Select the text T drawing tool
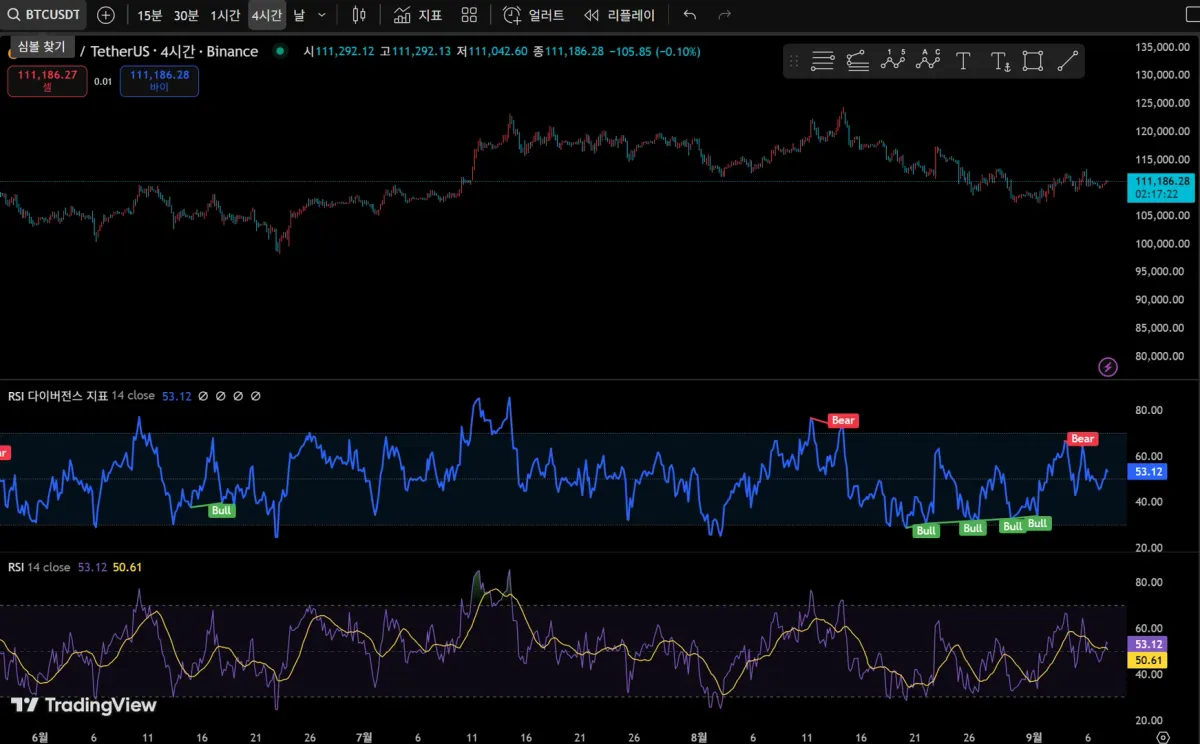Viewport: 1200px width, 744px height. click(x=963, y=61)
